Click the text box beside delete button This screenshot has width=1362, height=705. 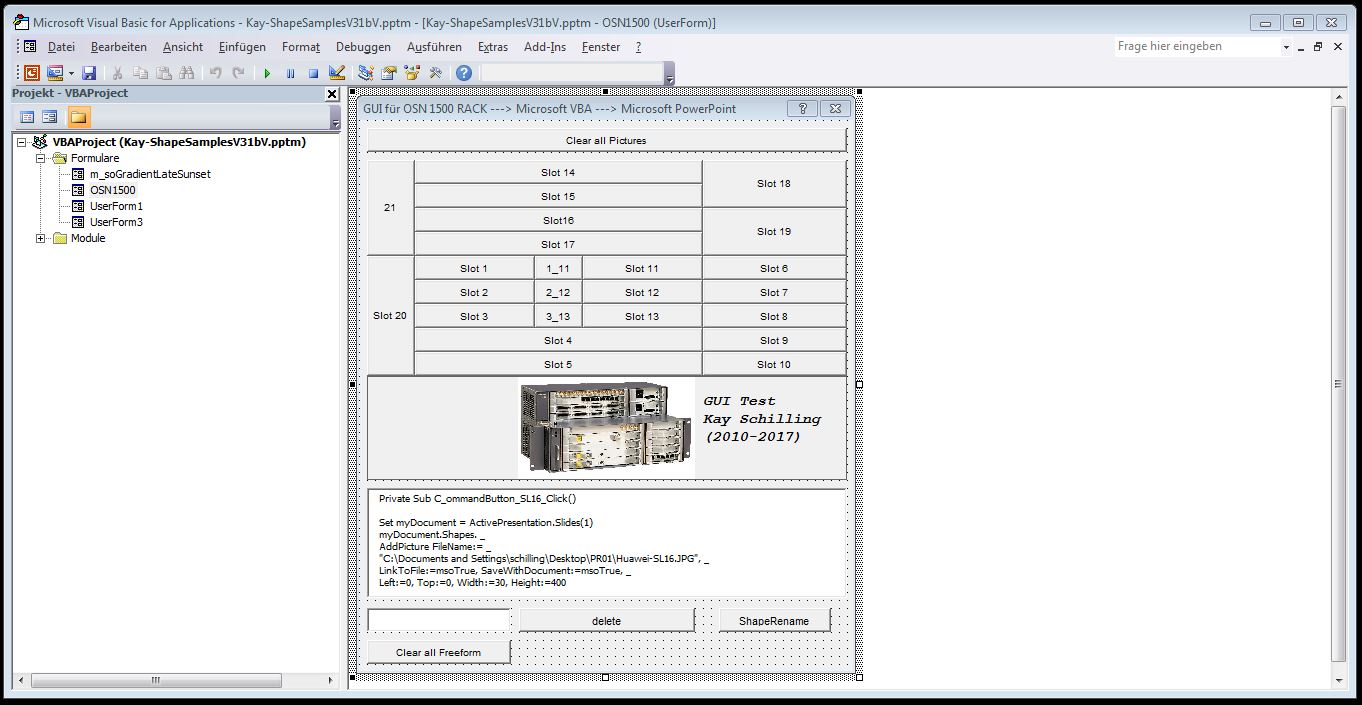tap(439, 621)
